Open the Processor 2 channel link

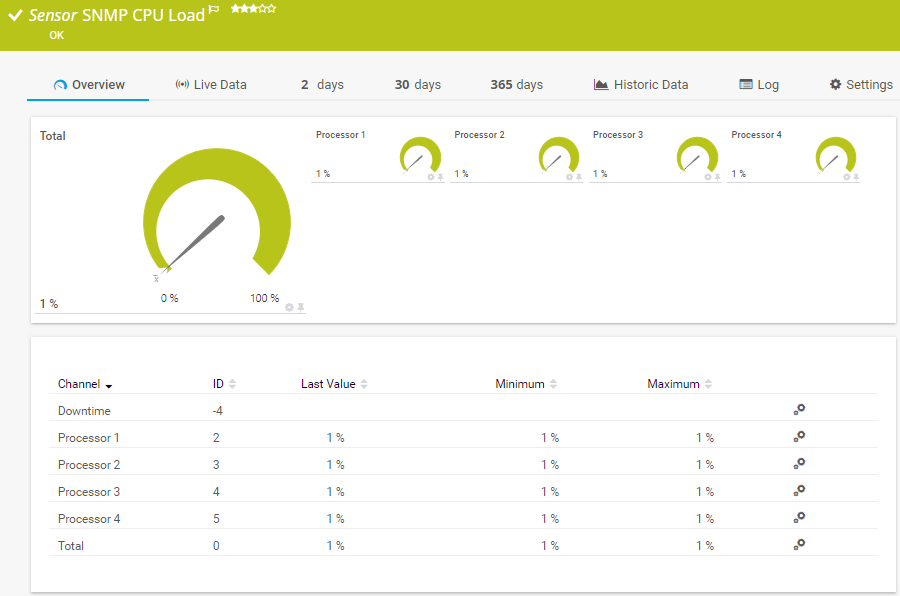88,464
